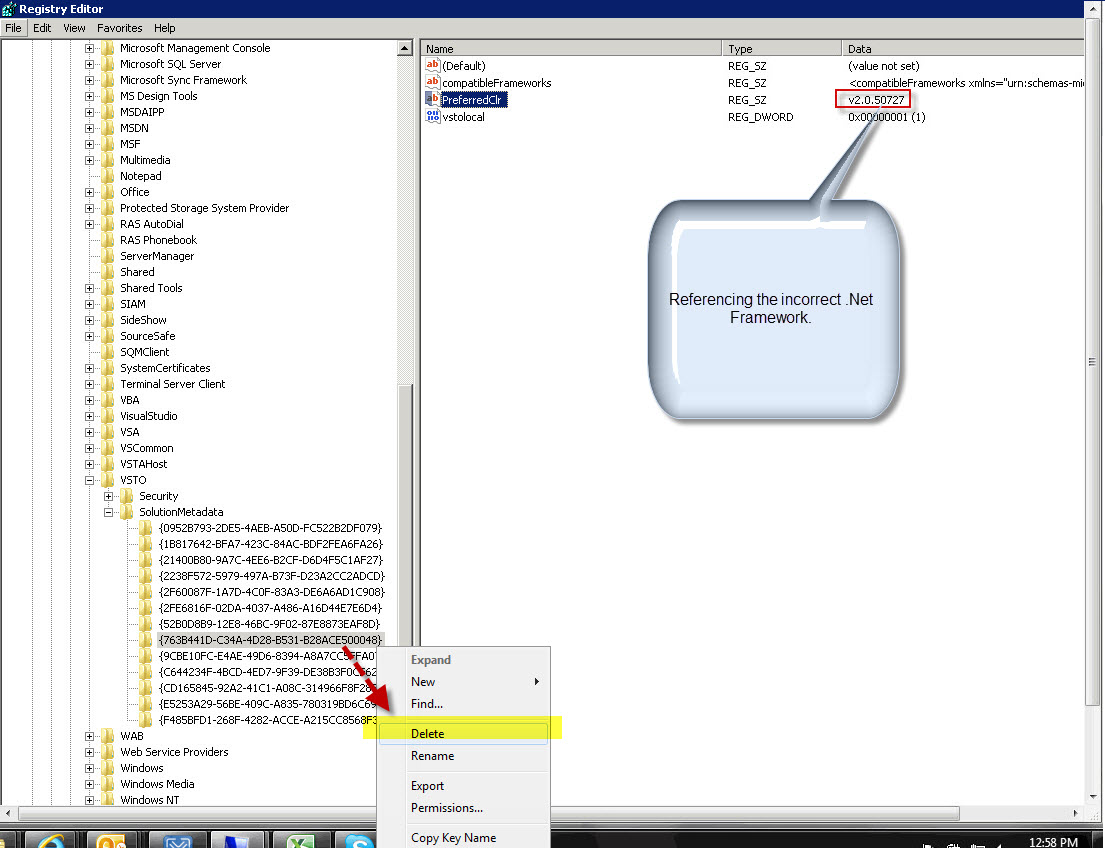Open the Edit menu
The width and height of the screenshot is (1105, 848).
[x=42, y=28]
